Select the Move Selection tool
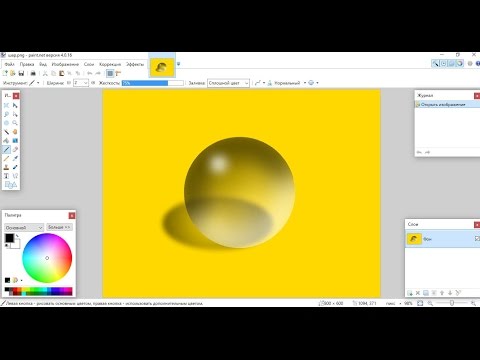The width and height of the screenshot is (480, 360). coord(15,114)
